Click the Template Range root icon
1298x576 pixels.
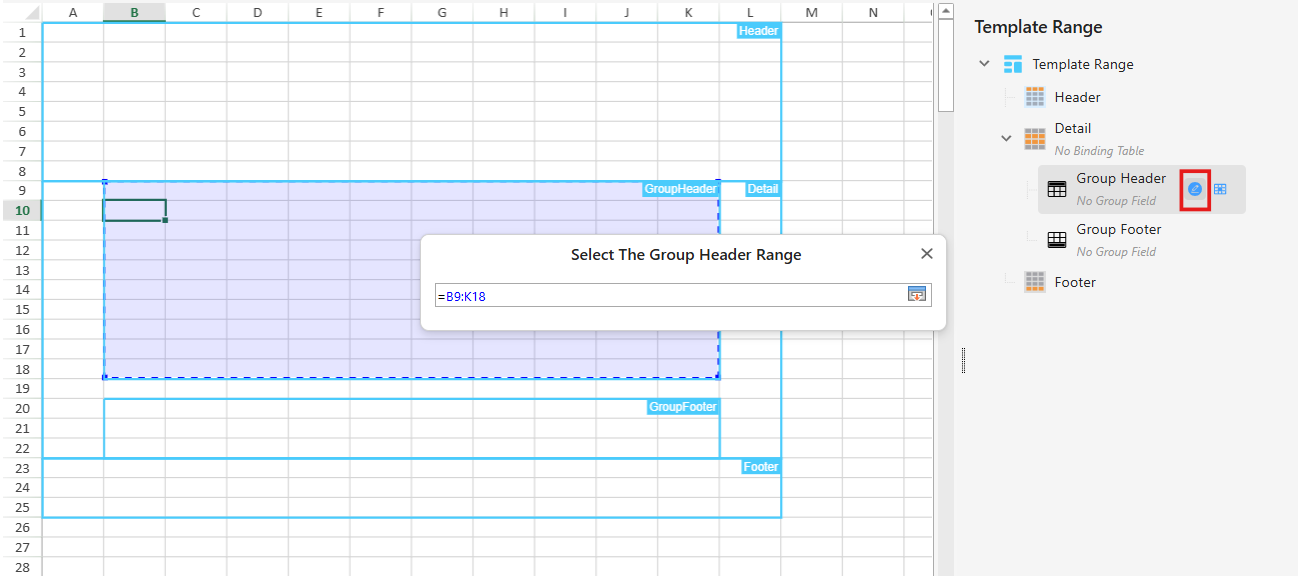(x=1013, y=65)
